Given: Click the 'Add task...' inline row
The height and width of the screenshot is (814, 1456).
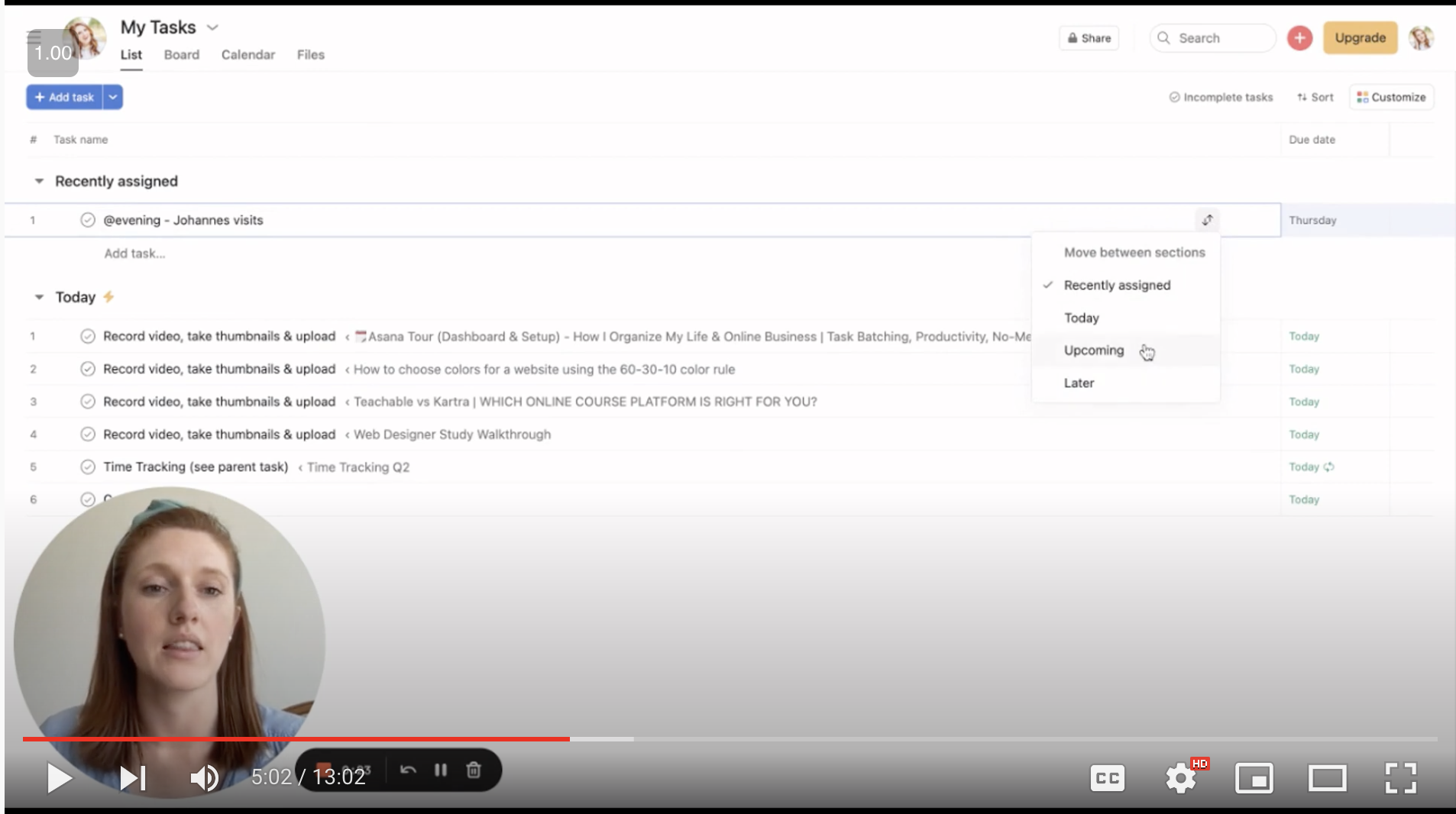Looking at the screenshot, I should [134, 254].
